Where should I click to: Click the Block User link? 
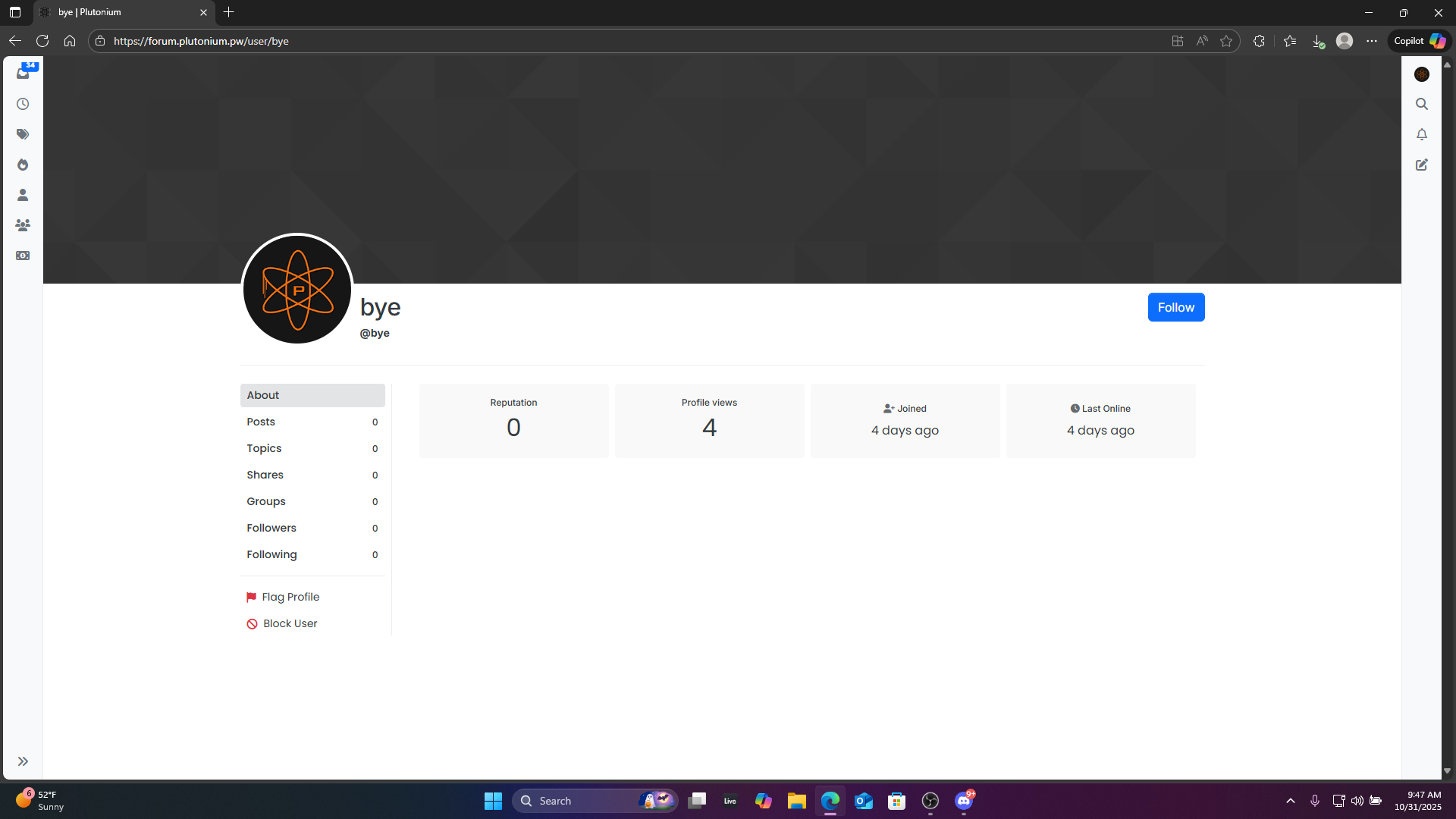point(289,623)
